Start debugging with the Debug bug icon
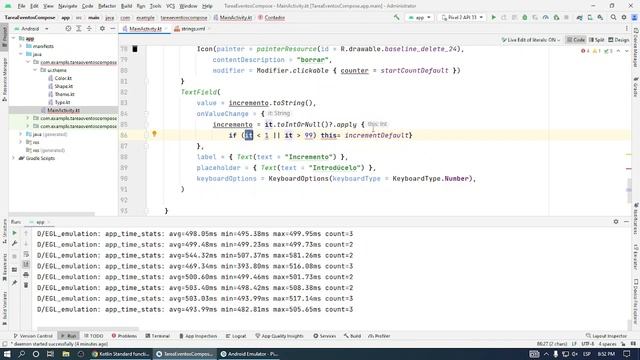 click(x=524, y=18)
